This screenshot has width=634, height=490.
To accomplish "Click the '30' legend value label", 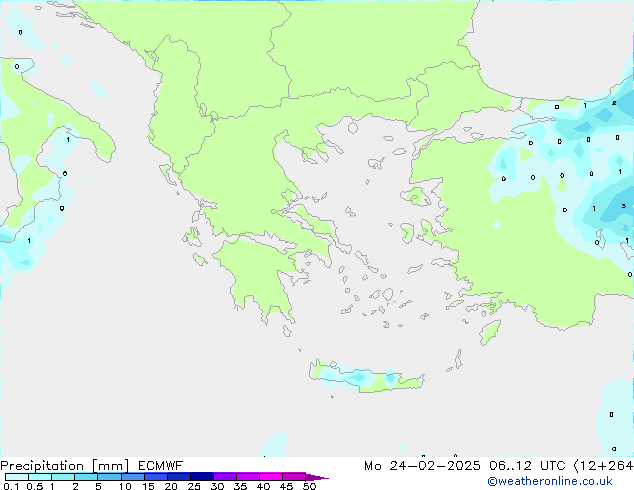I will click(217, 486).
